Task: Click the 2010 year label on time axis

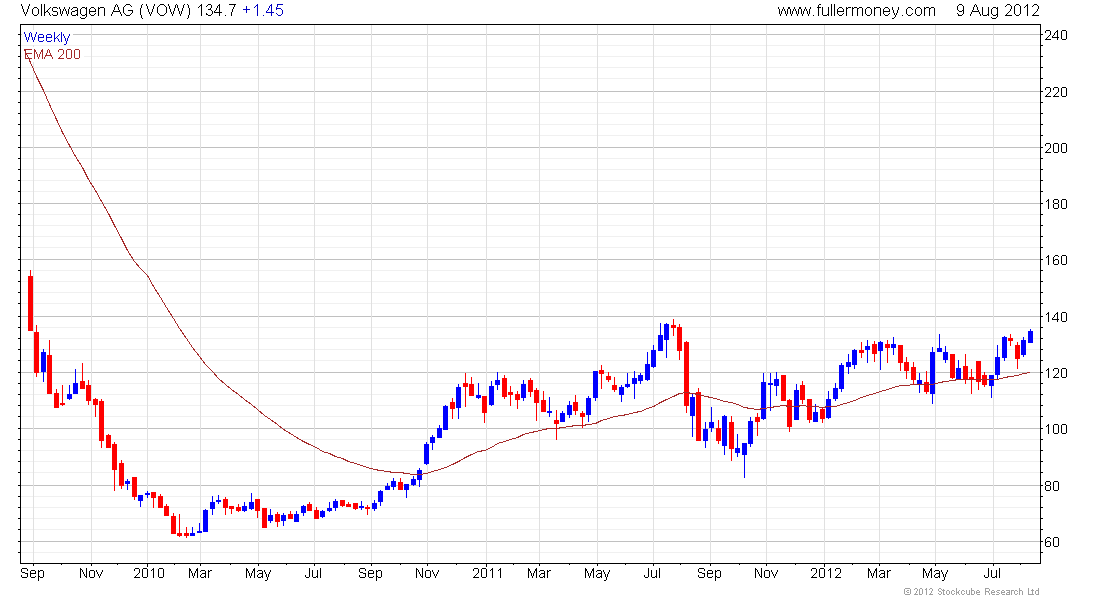Action: tap(149, 573)
